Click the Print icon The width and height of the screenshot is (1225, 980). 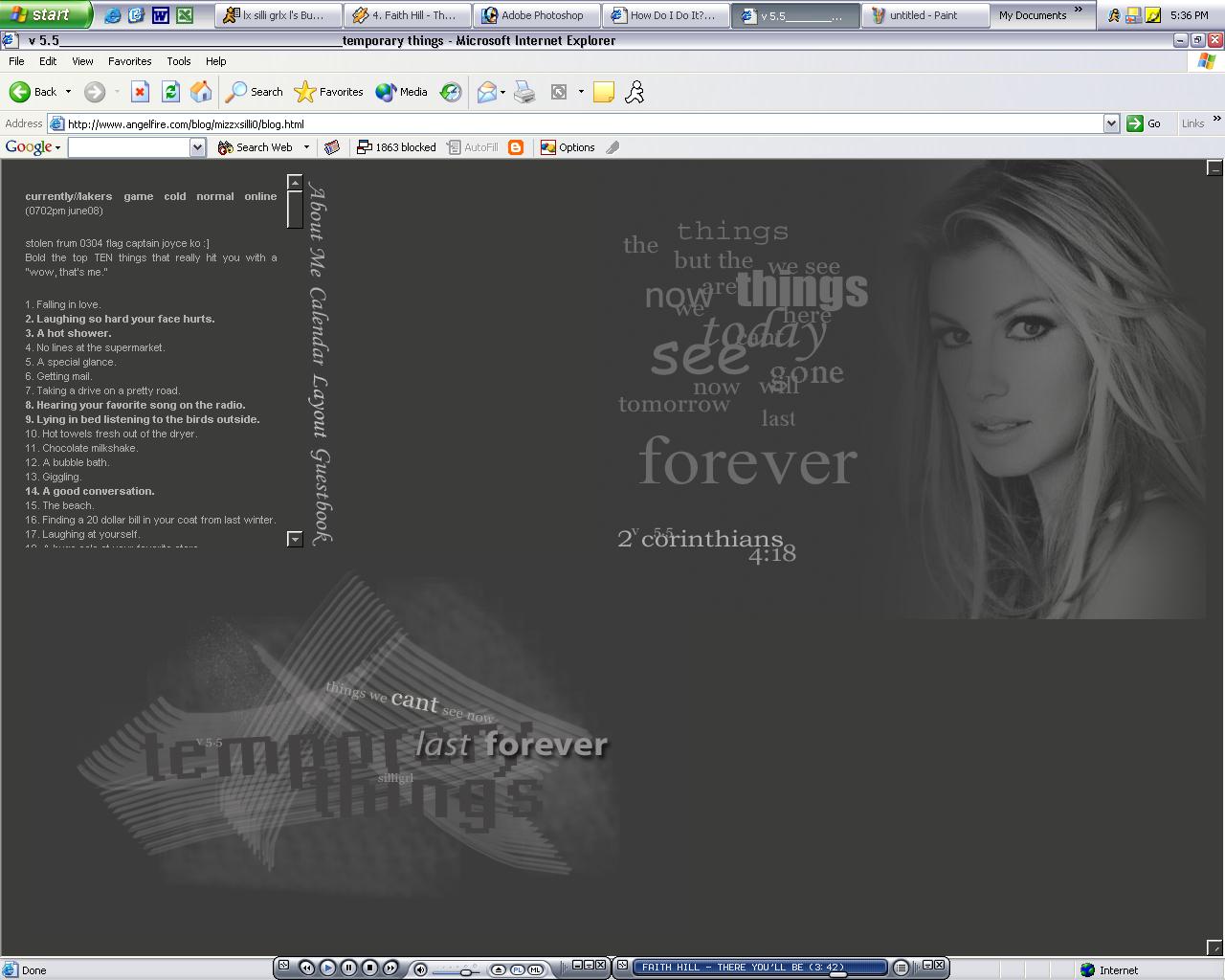coord(524,92)
